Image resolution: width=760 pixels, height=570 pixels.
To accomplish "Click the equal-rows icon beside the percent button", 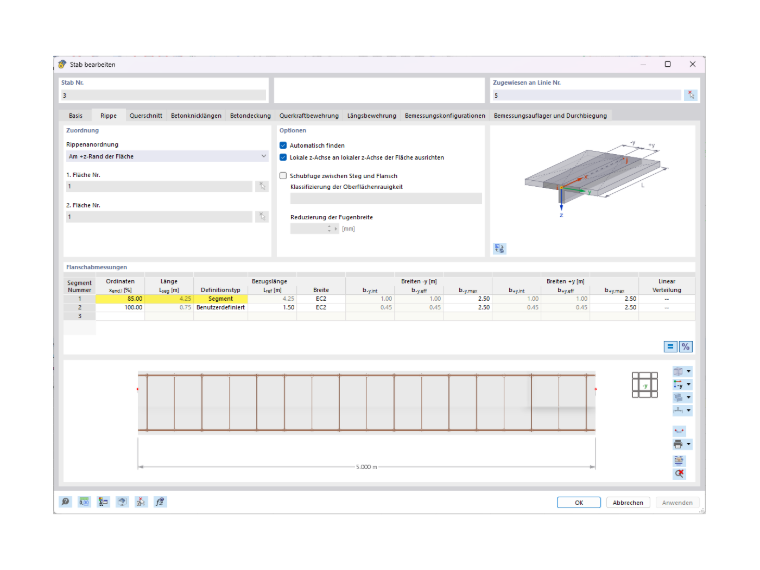I will [x=670, y=347].
